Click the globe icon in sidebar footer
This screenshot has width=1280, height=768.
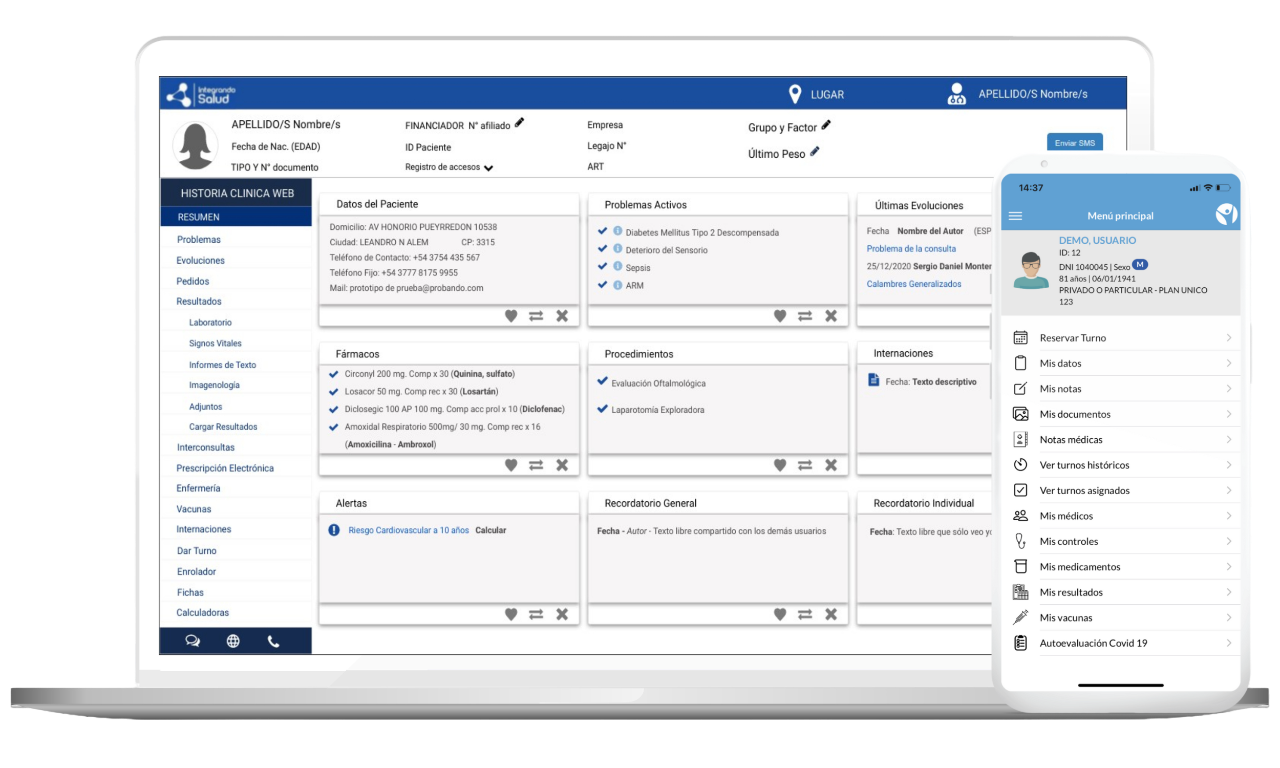tap(233, 642)
